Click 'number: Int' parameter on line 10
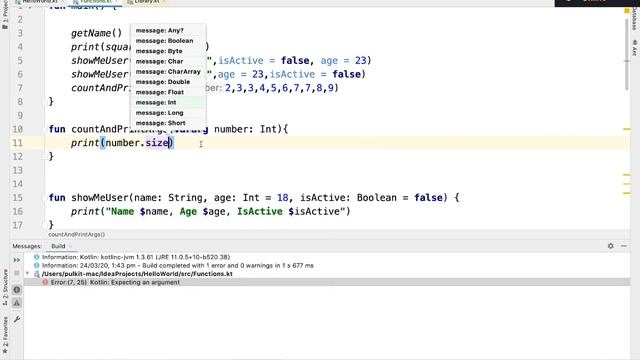 (245, 129)
